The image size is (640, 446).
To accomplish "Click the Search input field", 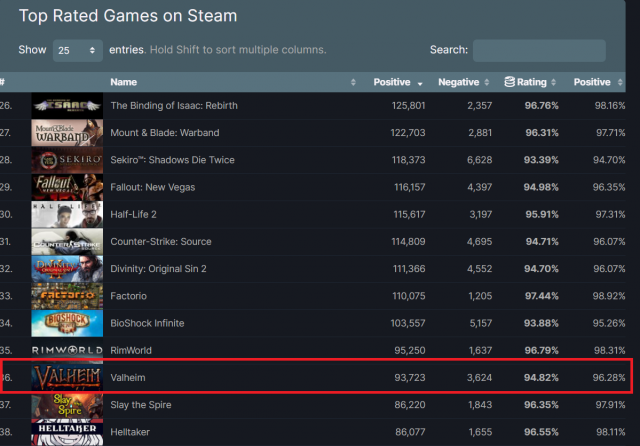I will coord(539,50).
